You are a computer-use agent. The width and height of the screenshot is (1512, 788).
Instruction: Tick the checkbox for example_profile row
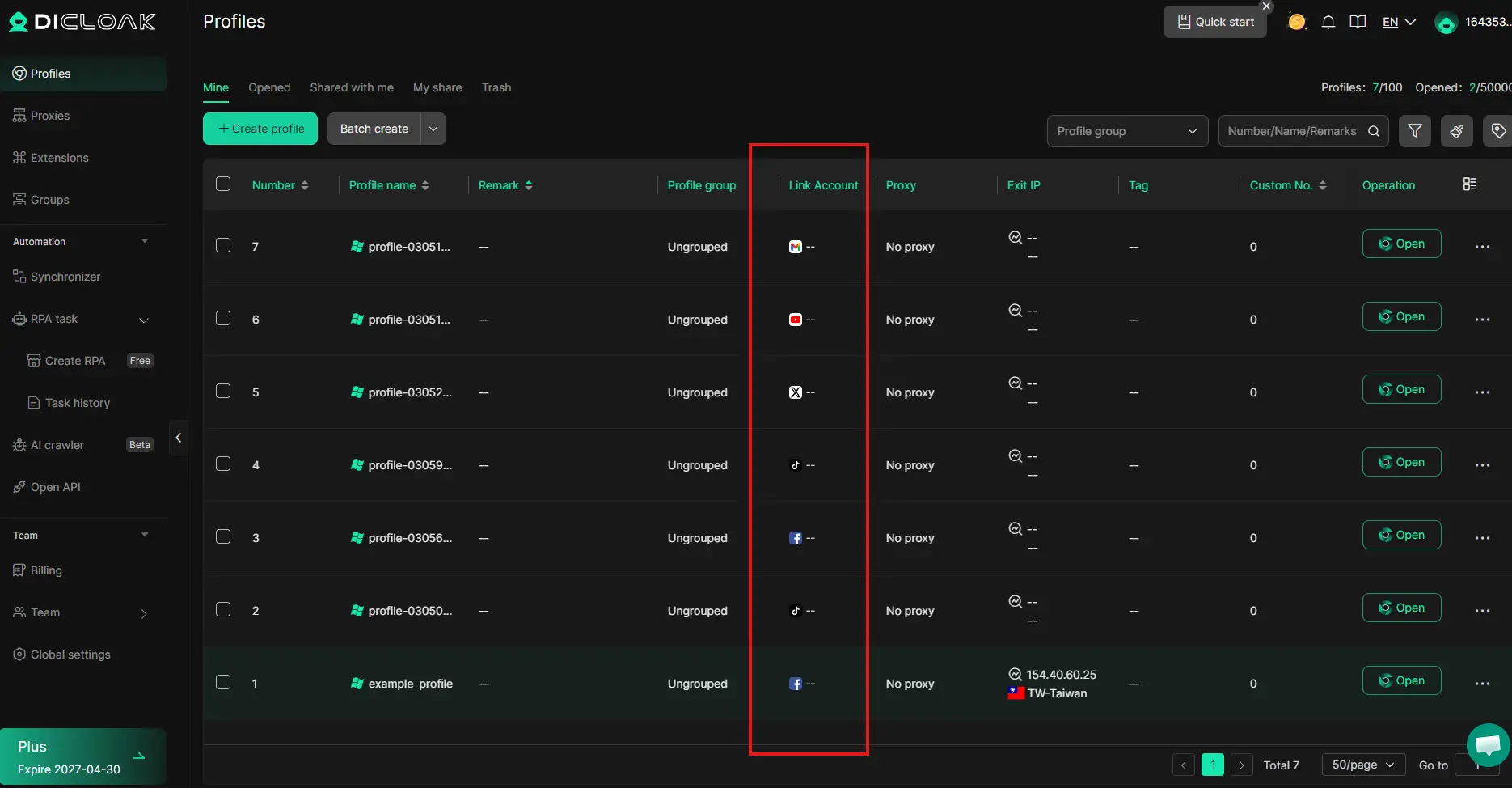[x=223, y=683]
